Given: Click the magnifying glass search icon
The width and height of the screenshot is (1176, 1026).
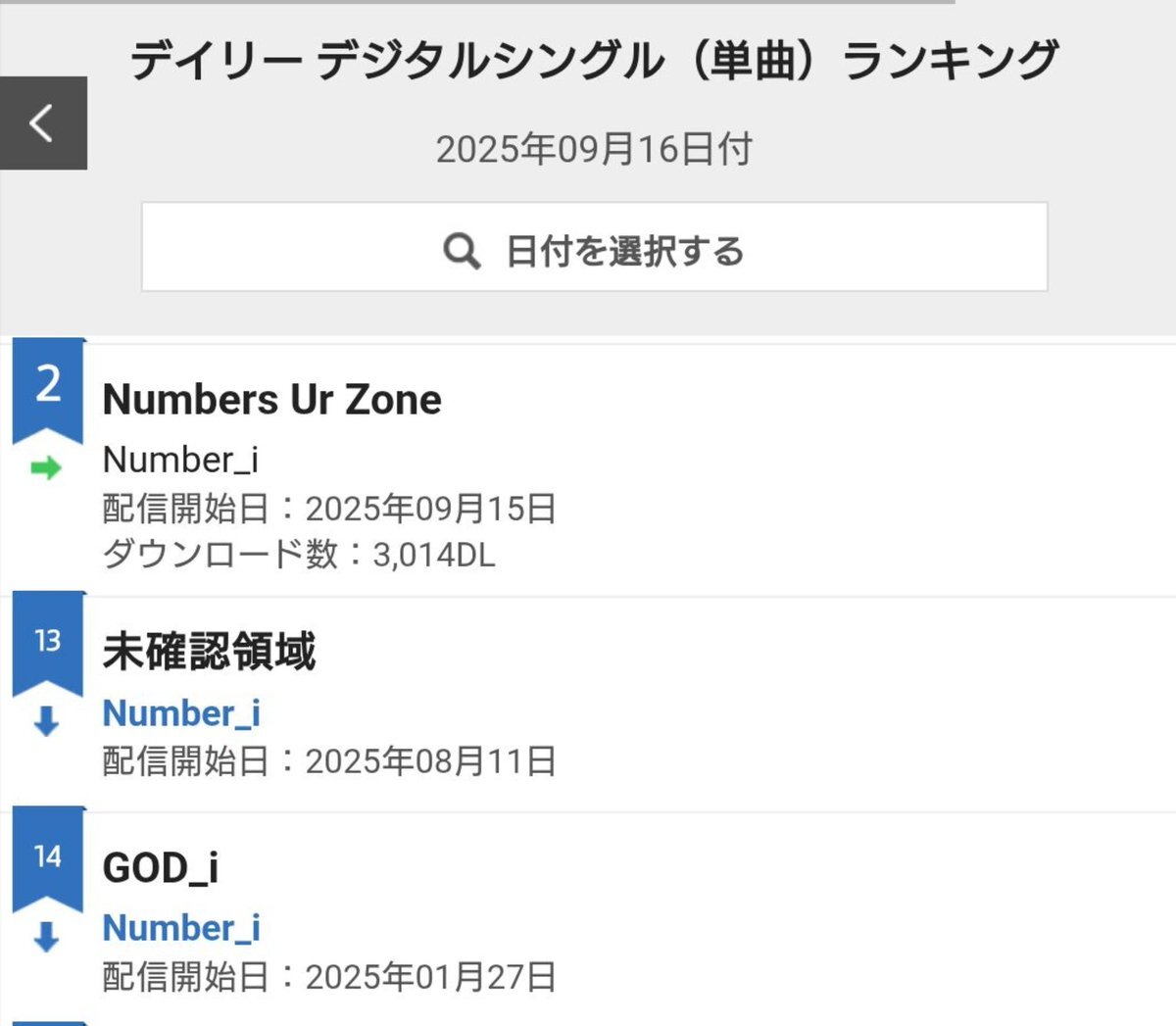Looking at the screenshot, I should point(461,251).
